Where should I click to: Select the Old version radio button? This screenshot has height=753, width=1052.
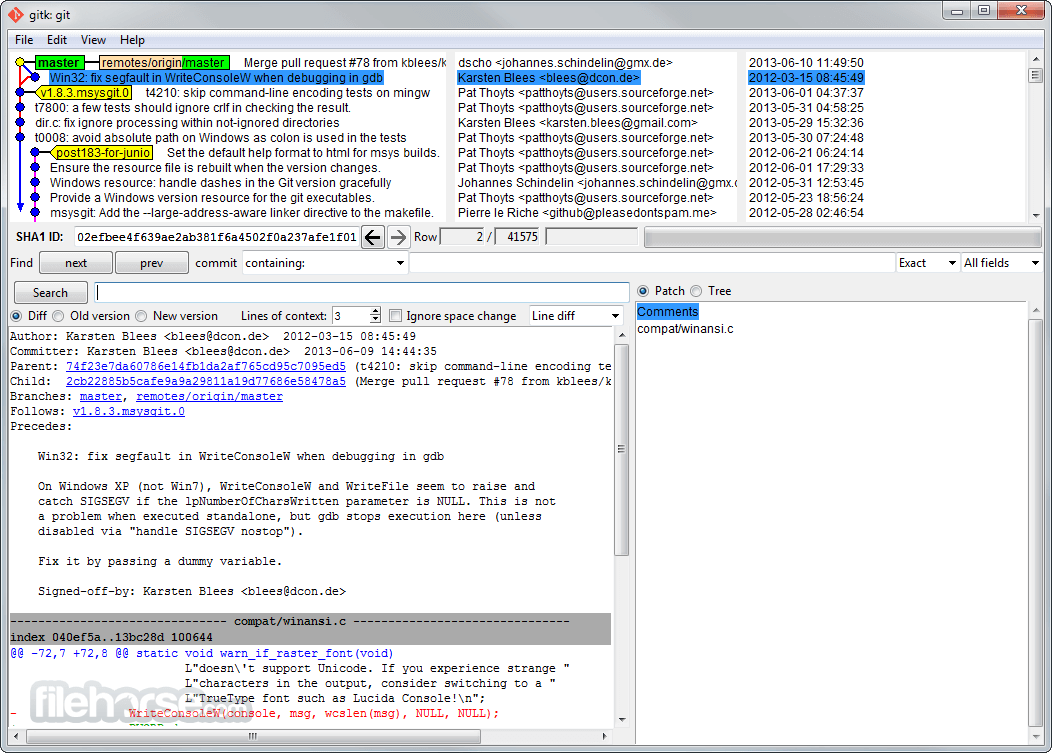(x=58, y=316)
